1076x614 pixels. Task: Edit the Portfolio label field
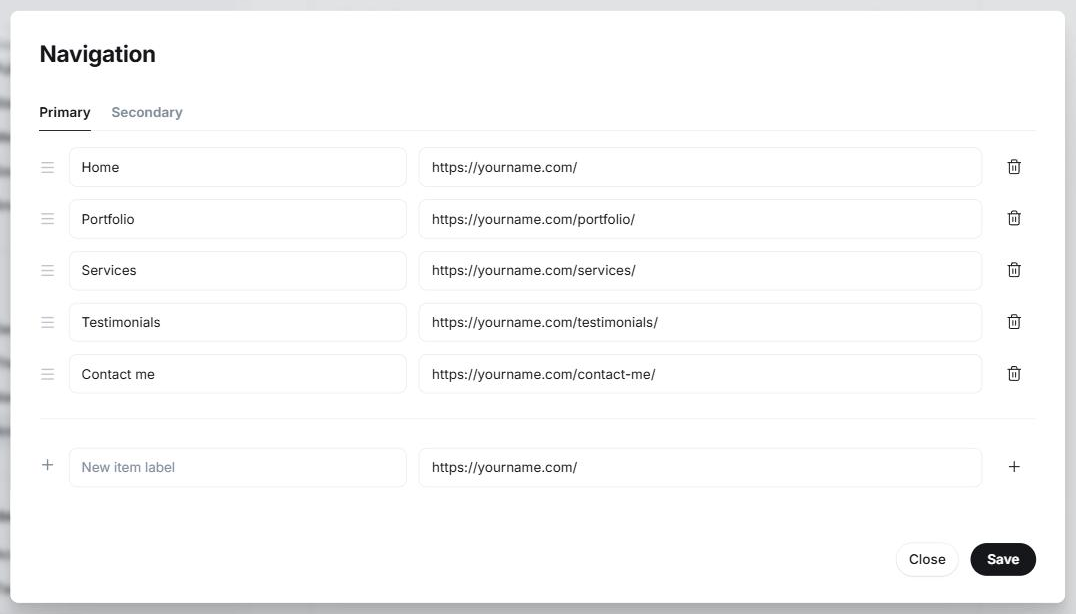tap(237, 219)
